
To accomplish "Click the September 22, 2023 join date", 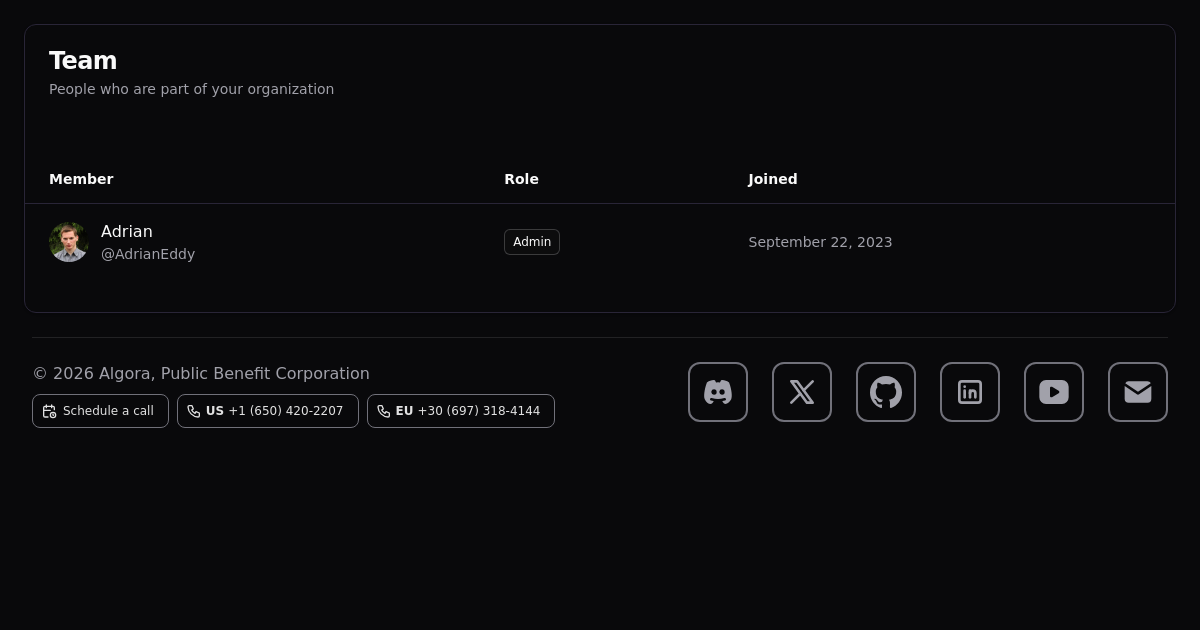I will point(820,242).
